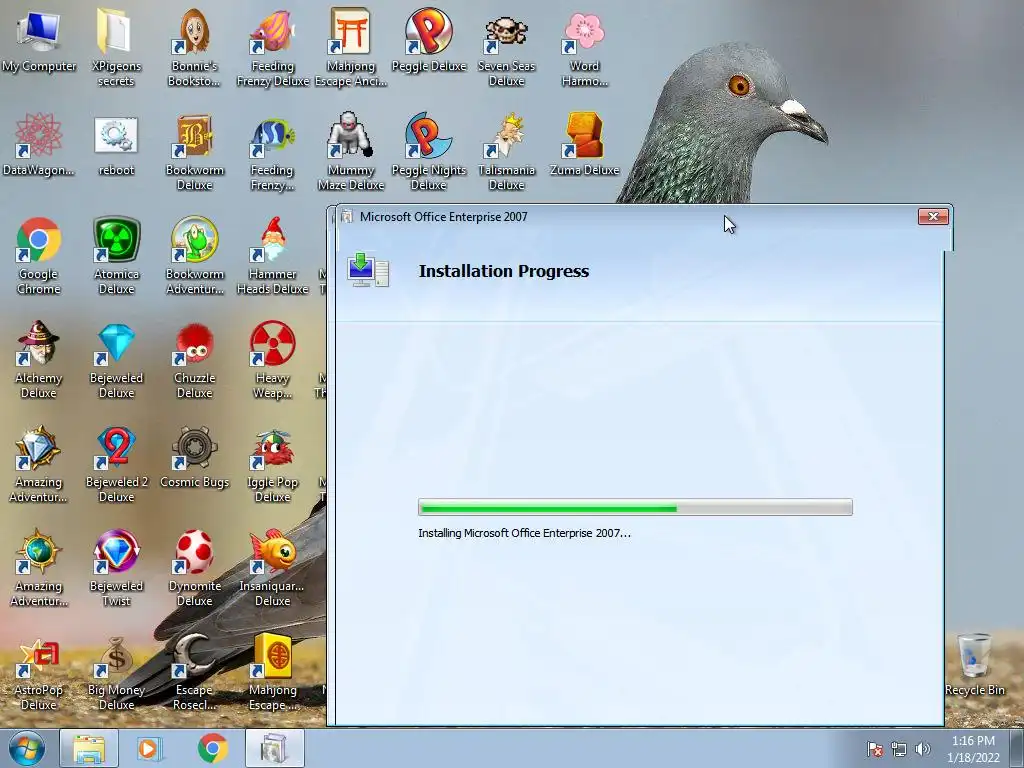
Task: Launch Bejeweled 2 Deluxe shortcut
Action: pos(116,464)
